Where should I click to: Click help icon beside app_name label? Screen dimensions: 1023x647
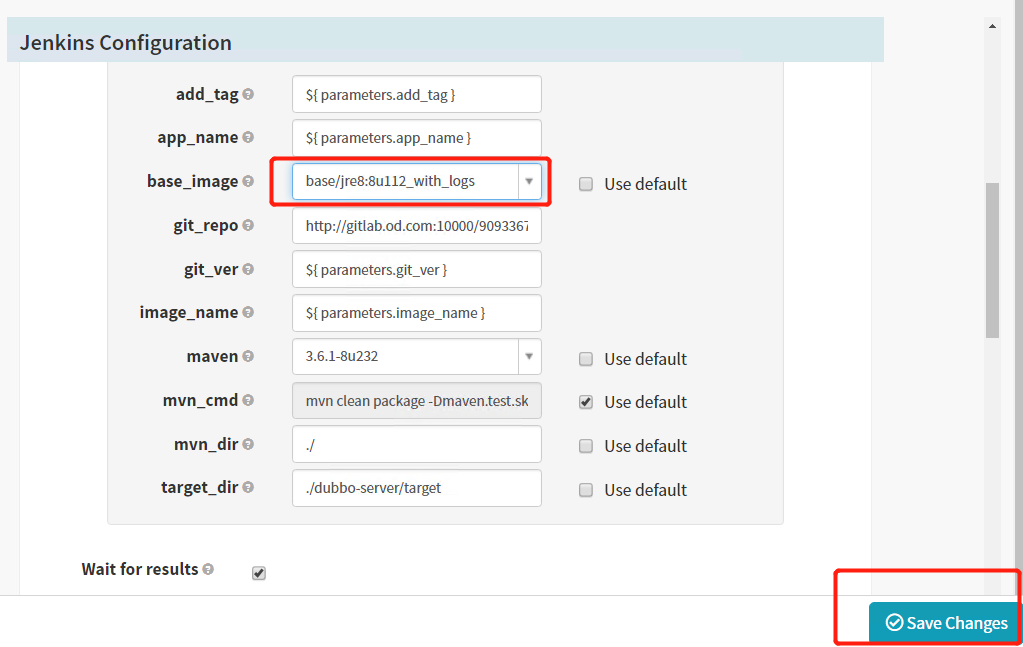tap(248, 138)
